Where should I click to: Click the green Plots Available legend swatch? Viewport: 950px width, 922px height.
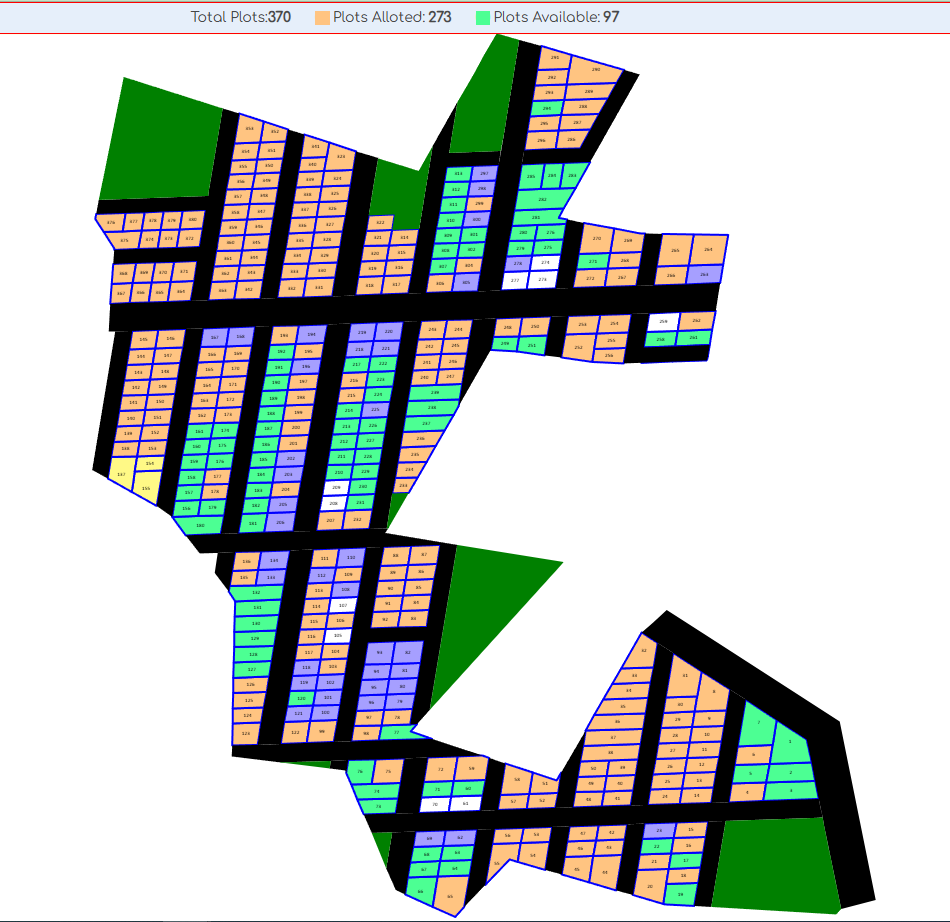click(x=483, y=18)
